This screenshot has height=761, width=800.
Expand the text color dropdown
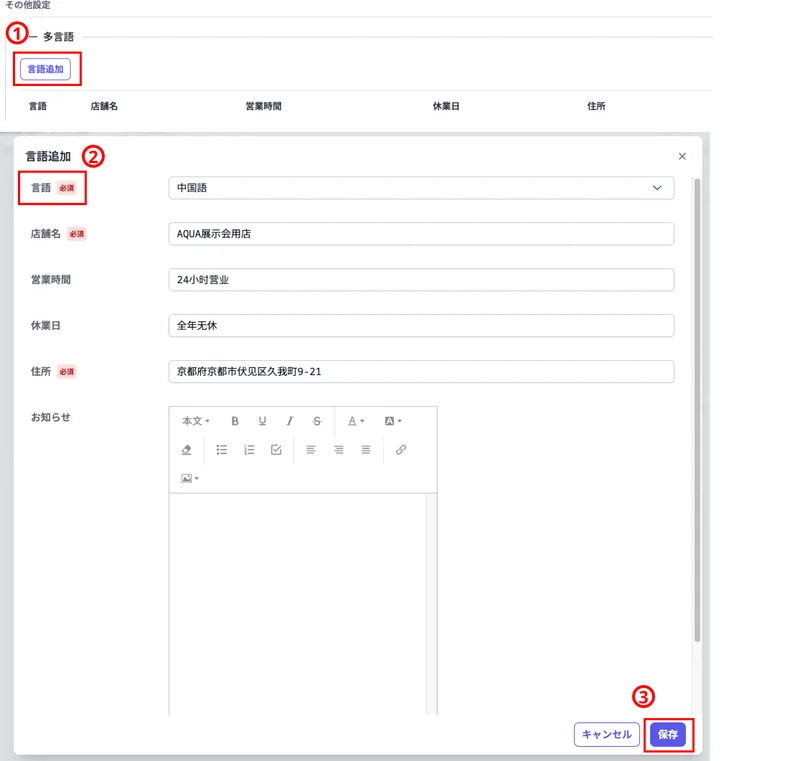tap(356, 420)
